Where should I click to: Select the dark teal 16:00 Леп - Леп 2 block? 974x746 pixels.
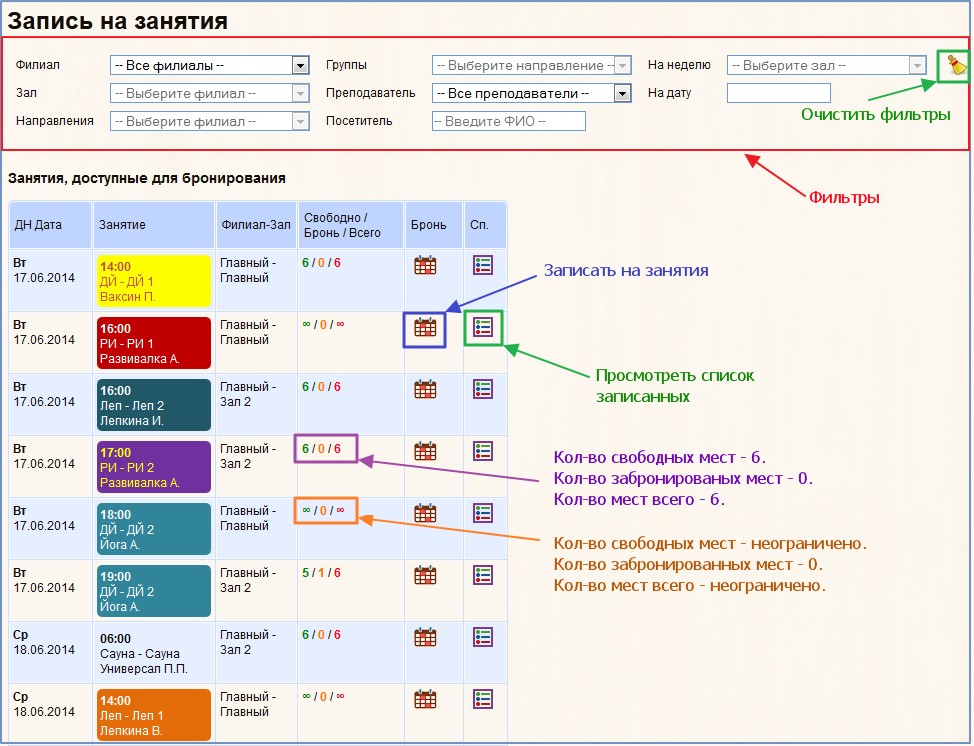click(153, 405)
